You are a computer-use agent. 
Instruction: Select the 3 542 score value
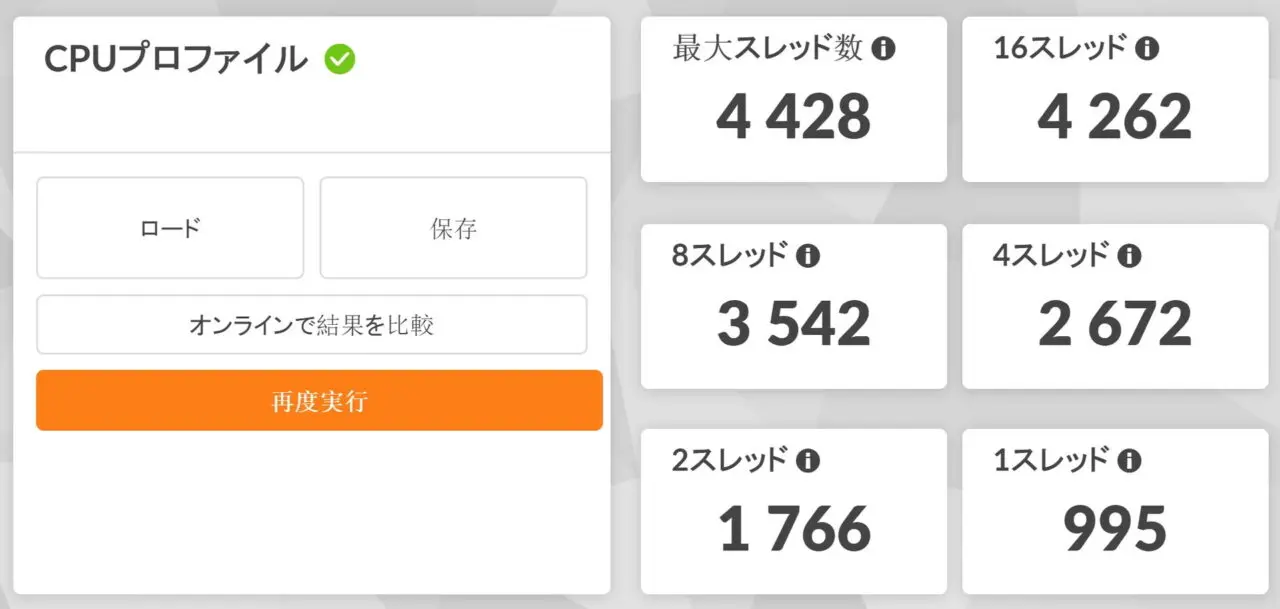coord(793,323)
